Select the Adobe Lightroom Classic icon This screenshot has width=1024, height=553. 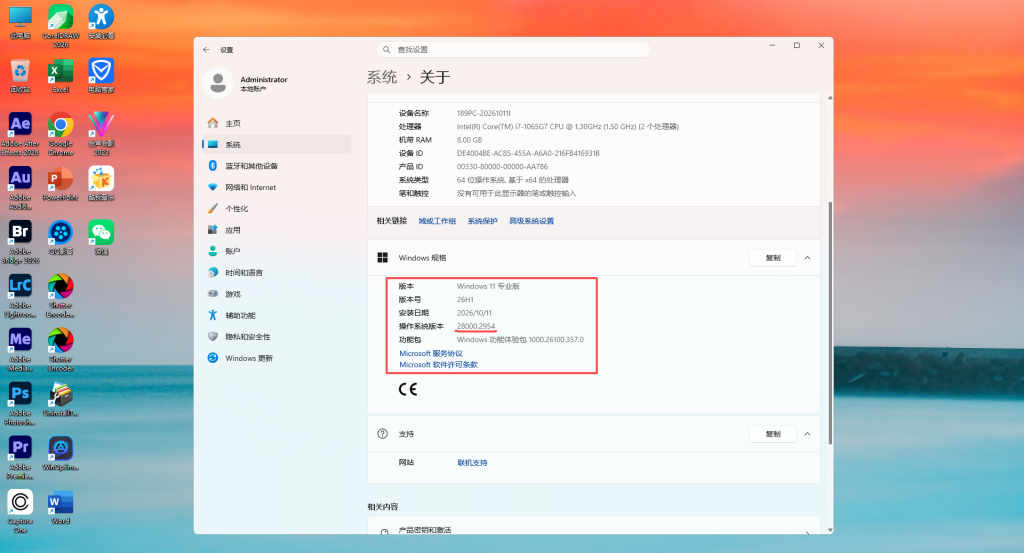pyautogui.click(x=20, y=296)
